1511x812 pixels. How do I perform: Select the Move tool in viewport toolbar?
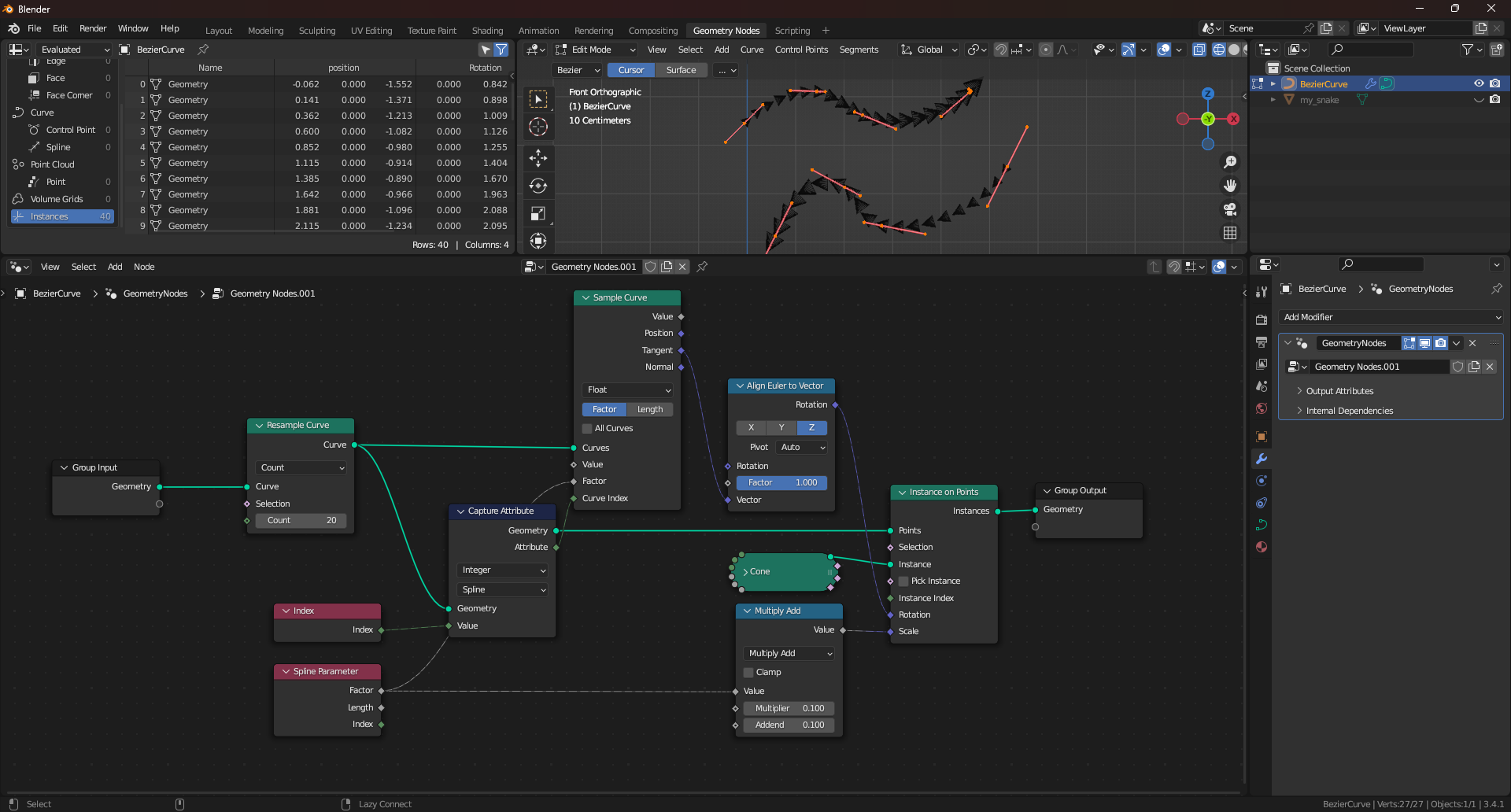[538, 157]
